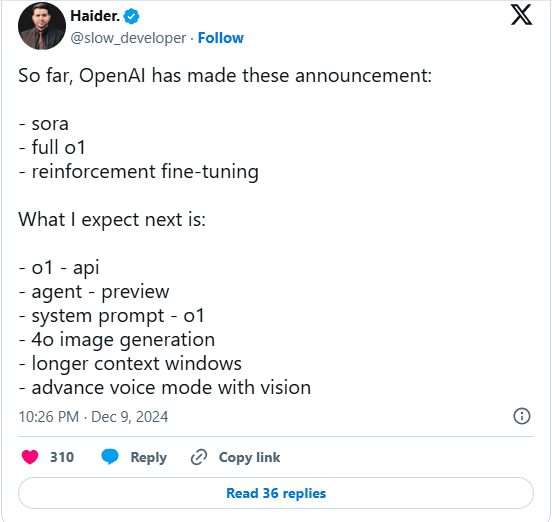Click the blue verified badge

(x=132, y=17)
